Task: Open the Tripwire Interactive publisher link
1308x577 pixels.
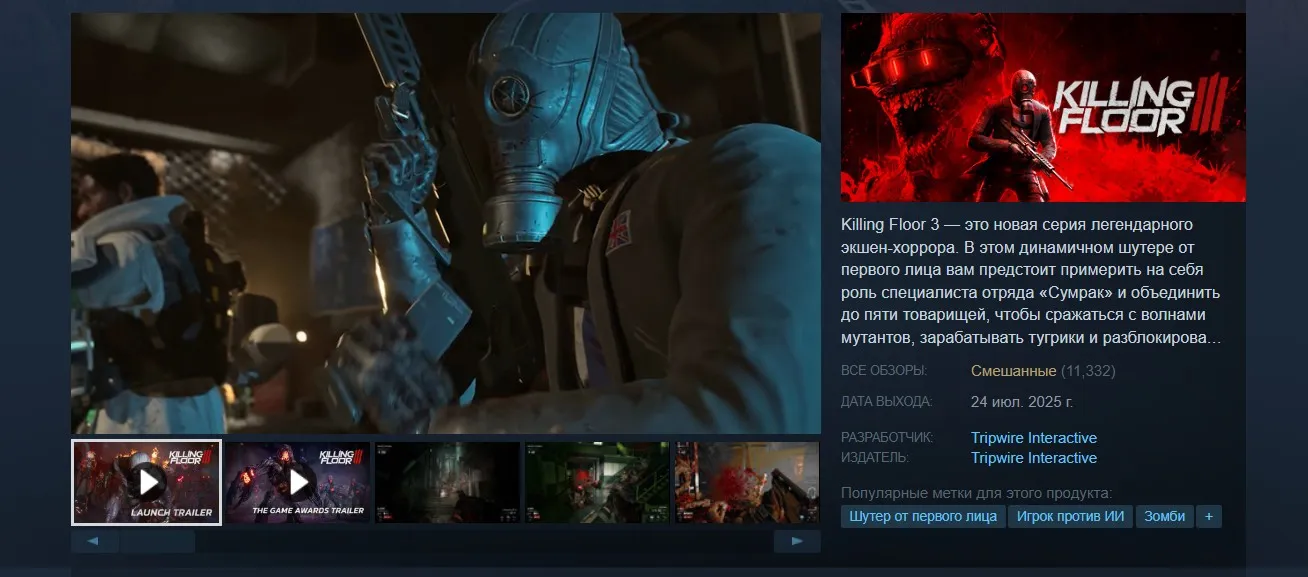Action: [1034, 458]
